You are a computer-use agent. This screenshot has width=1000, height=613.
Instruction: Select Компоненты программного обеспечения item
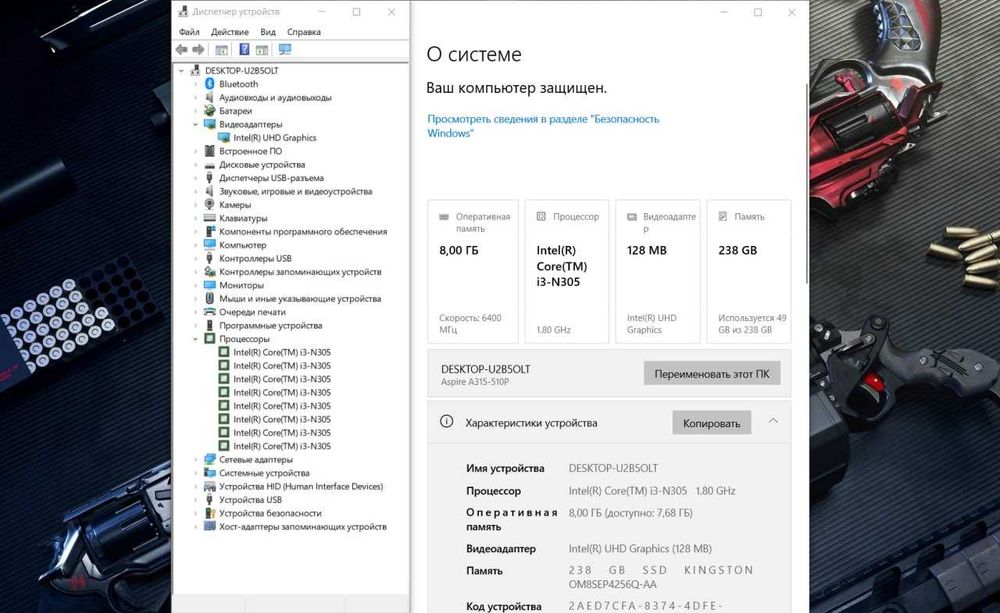[303, 231]
